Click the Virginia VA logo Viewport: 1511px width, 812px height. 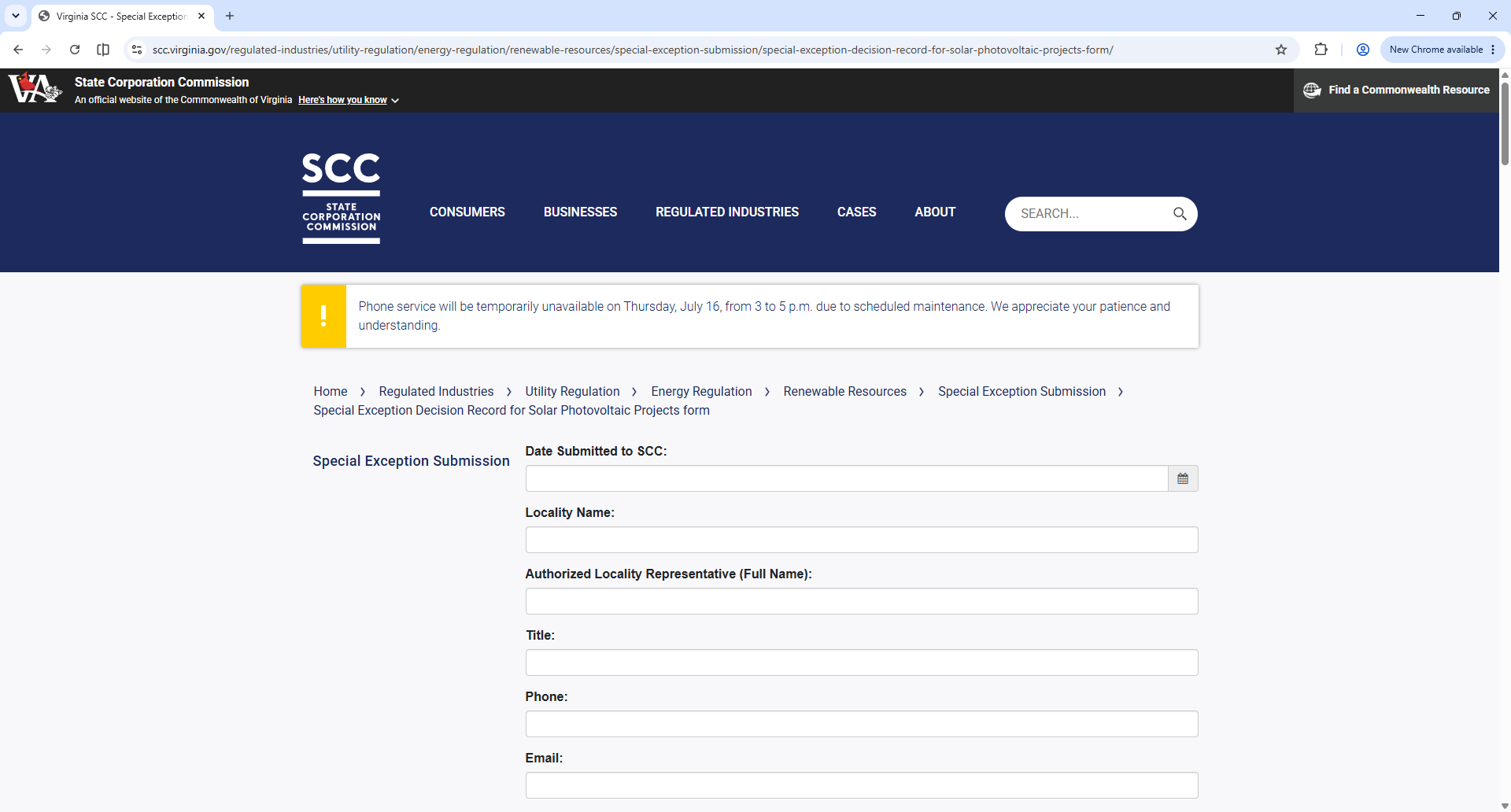click(x=35, y=88)
